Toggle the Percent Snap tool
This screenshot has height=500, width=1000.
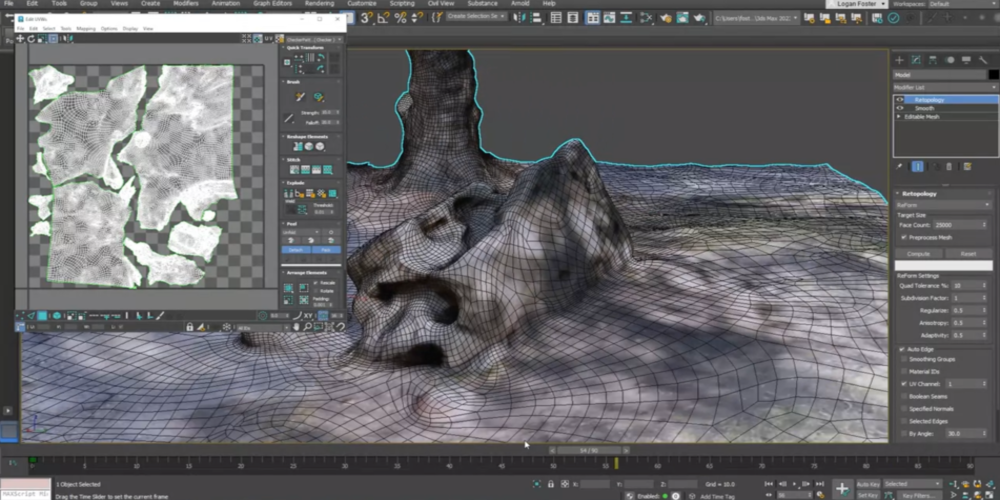click(401, 18)
